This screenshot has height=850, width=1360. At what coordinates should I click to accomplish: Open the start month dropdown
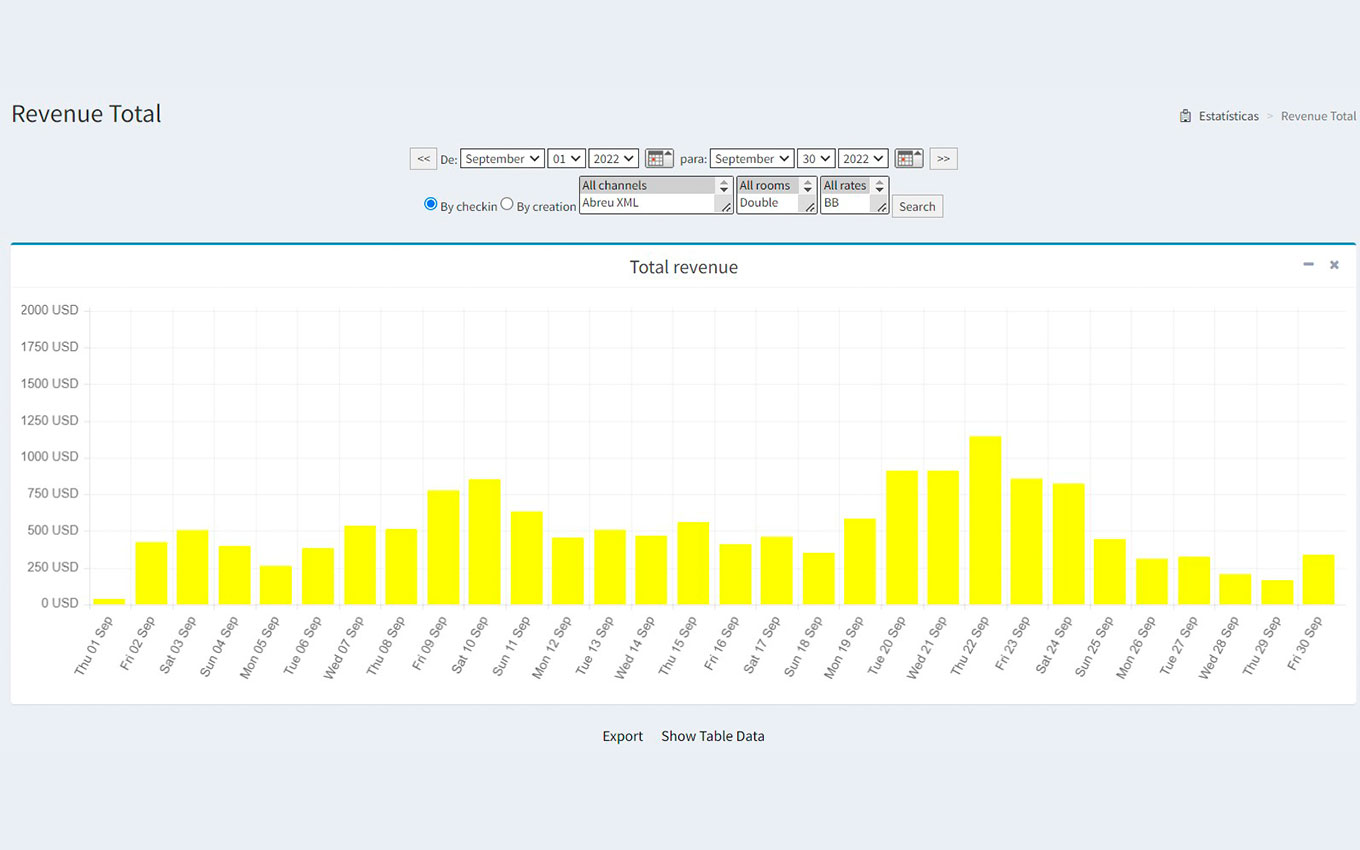click(502, 159)
